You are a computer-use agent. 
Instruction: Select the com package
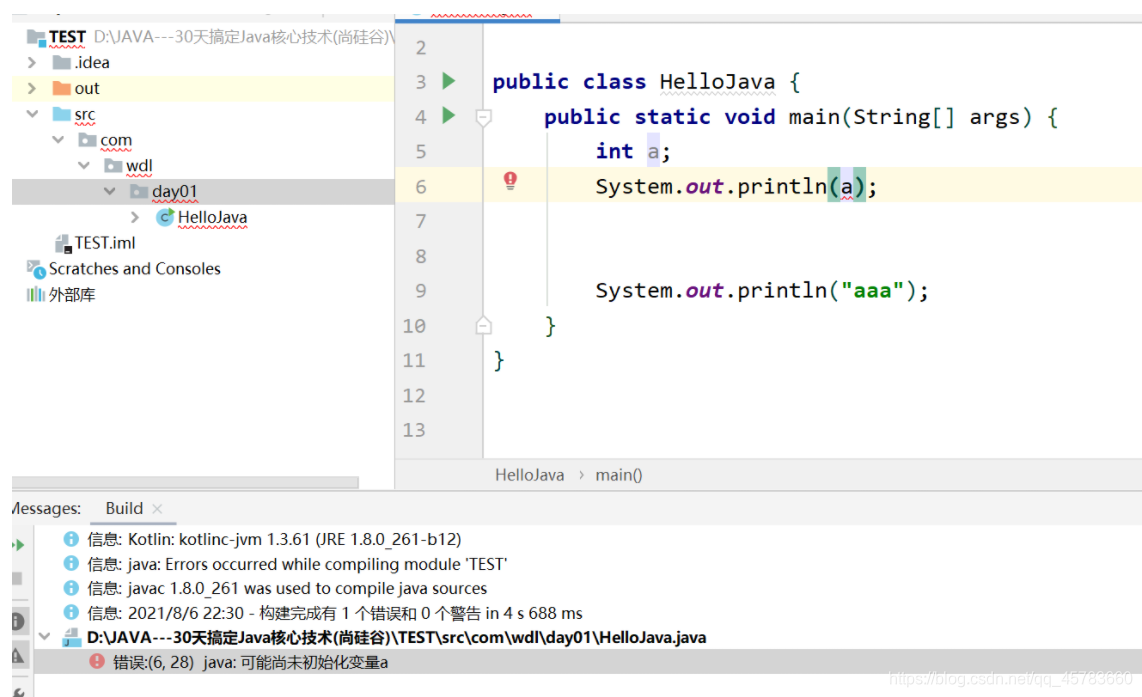point(116,140)
